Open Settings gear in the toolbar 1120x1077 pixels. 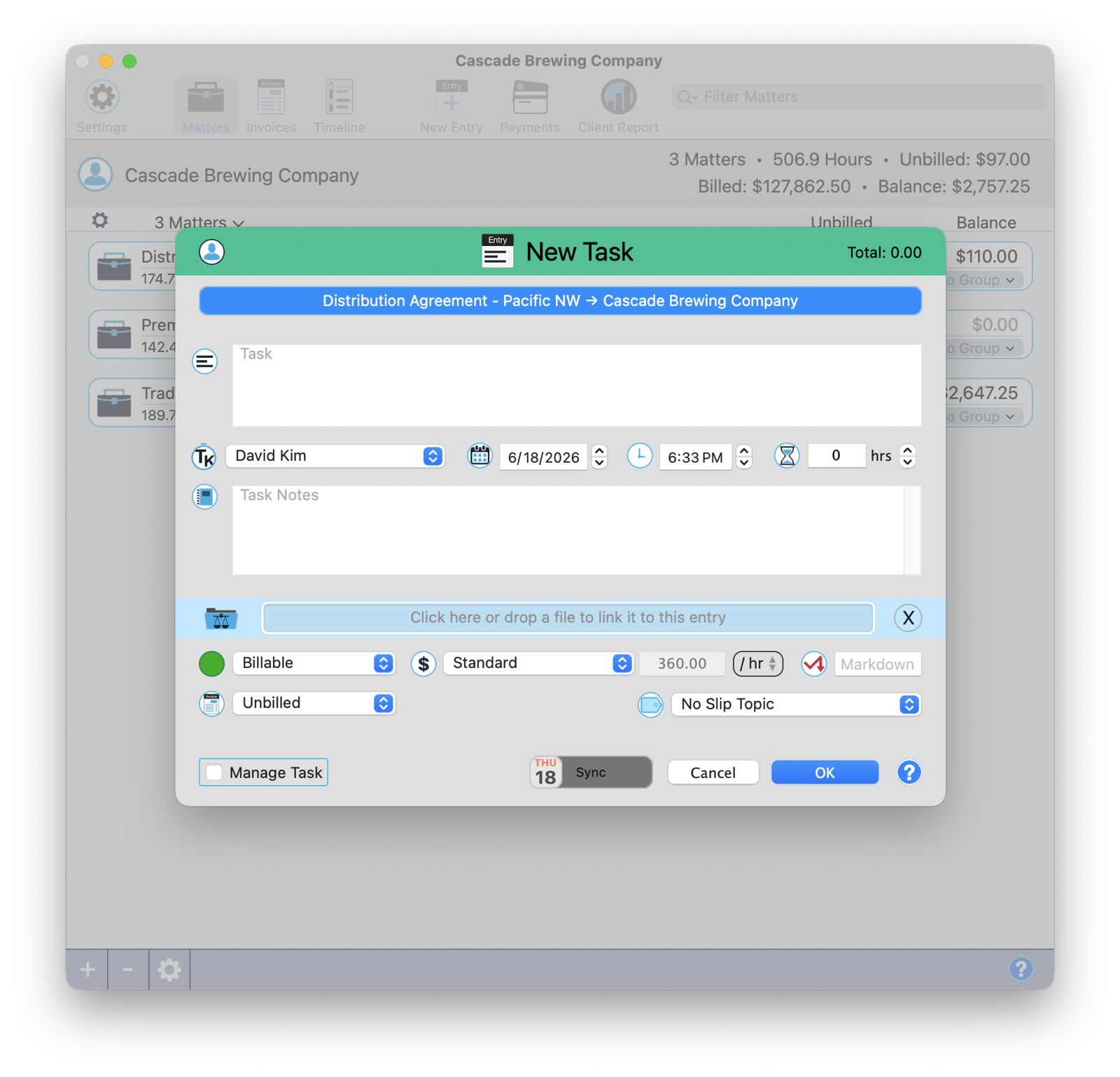pos(102,97)
